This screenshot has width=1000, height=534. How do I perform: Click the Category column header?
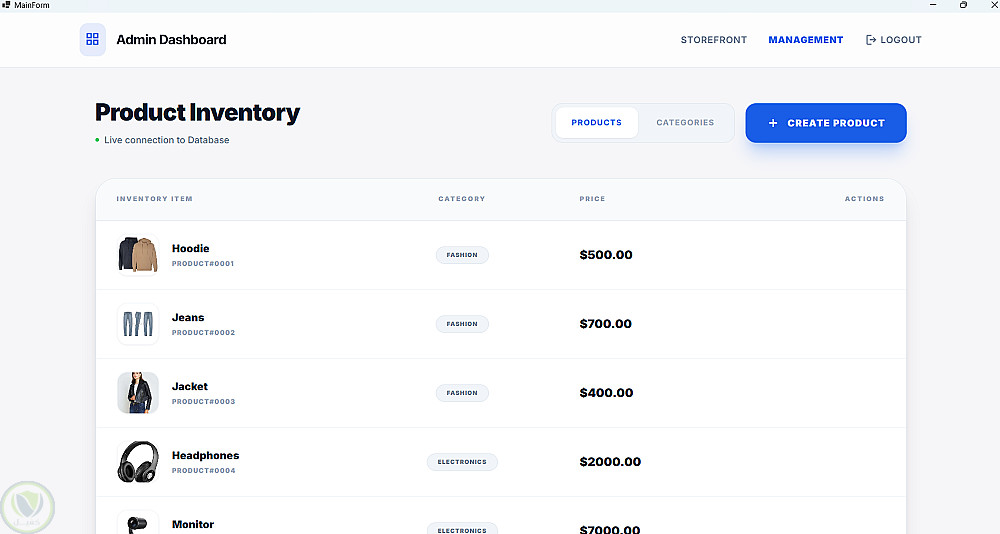pyautogui.click(x=462, y=198)
